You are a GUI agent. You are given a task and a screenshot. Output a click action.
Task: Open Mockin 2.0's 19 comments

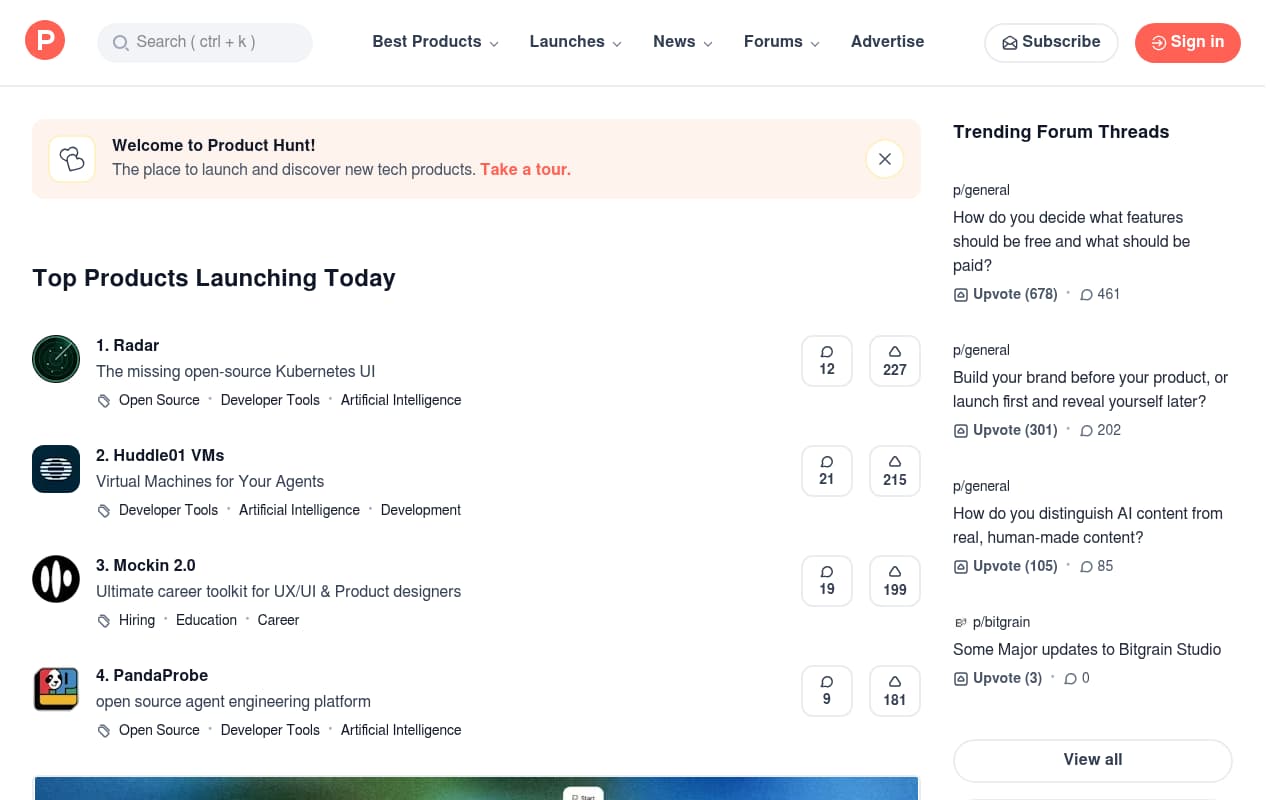[827, 581]
